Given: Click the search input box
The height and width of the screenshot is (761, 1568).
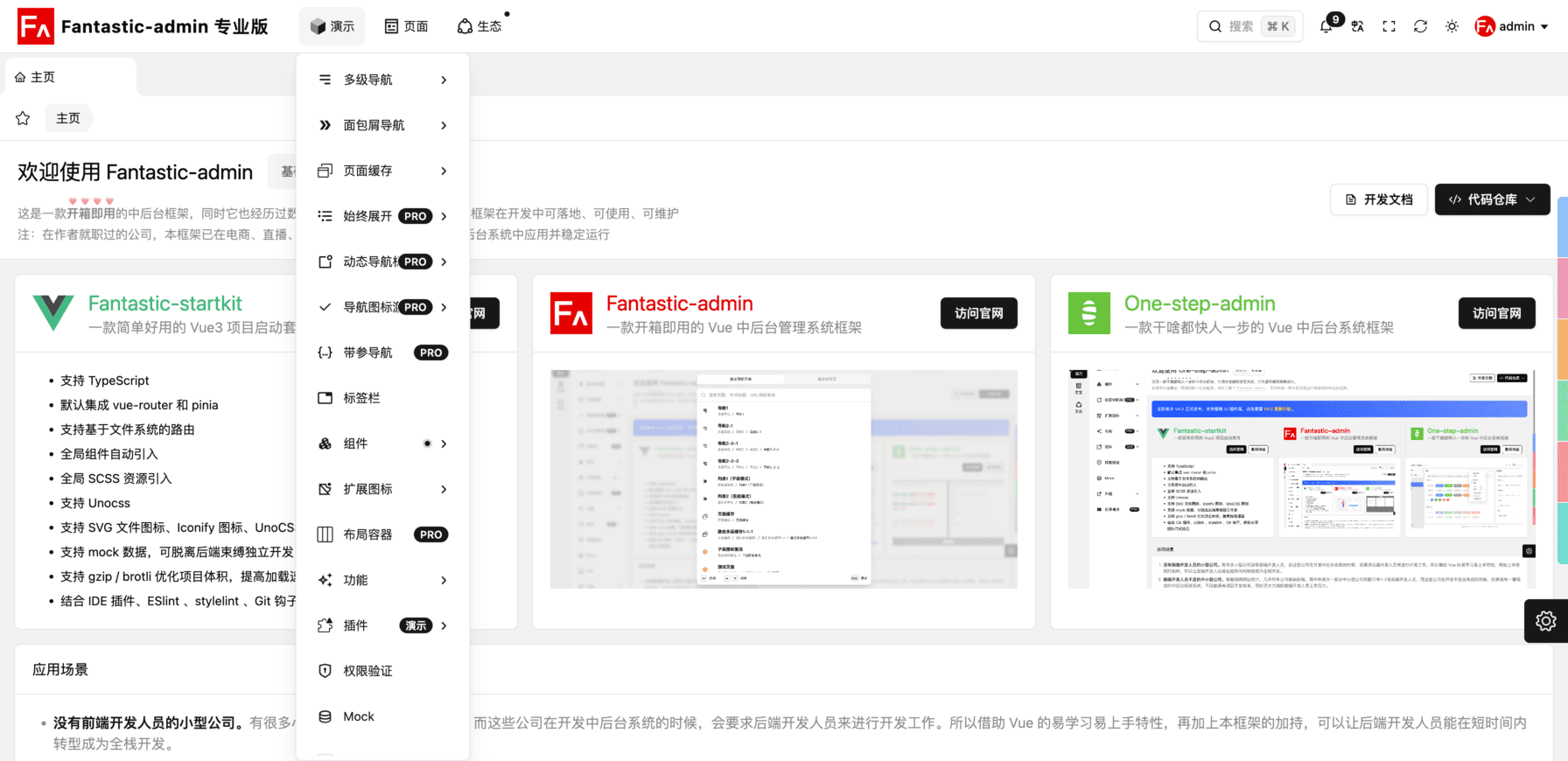Looking at the screenshot, I should pos(1249,26).
